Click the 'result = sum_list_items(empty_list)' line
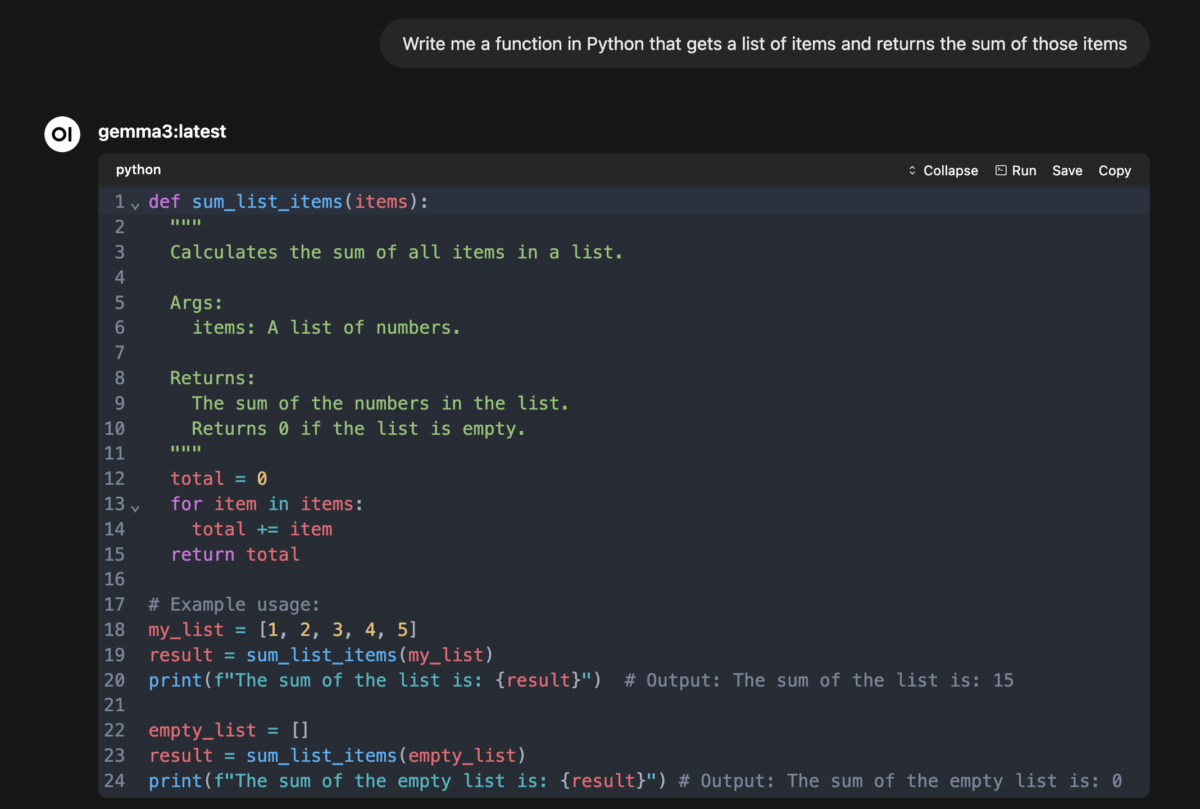The image size is (1200, 809). point(337,755)
